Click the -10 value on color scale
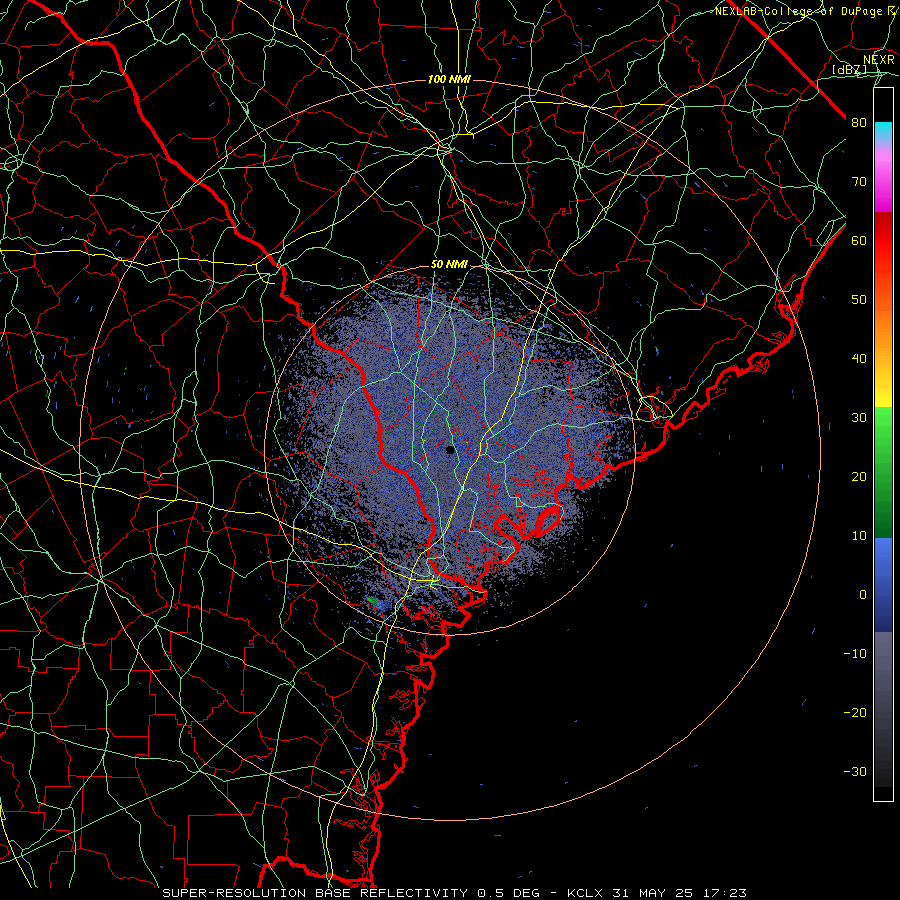 click(855, 654)
